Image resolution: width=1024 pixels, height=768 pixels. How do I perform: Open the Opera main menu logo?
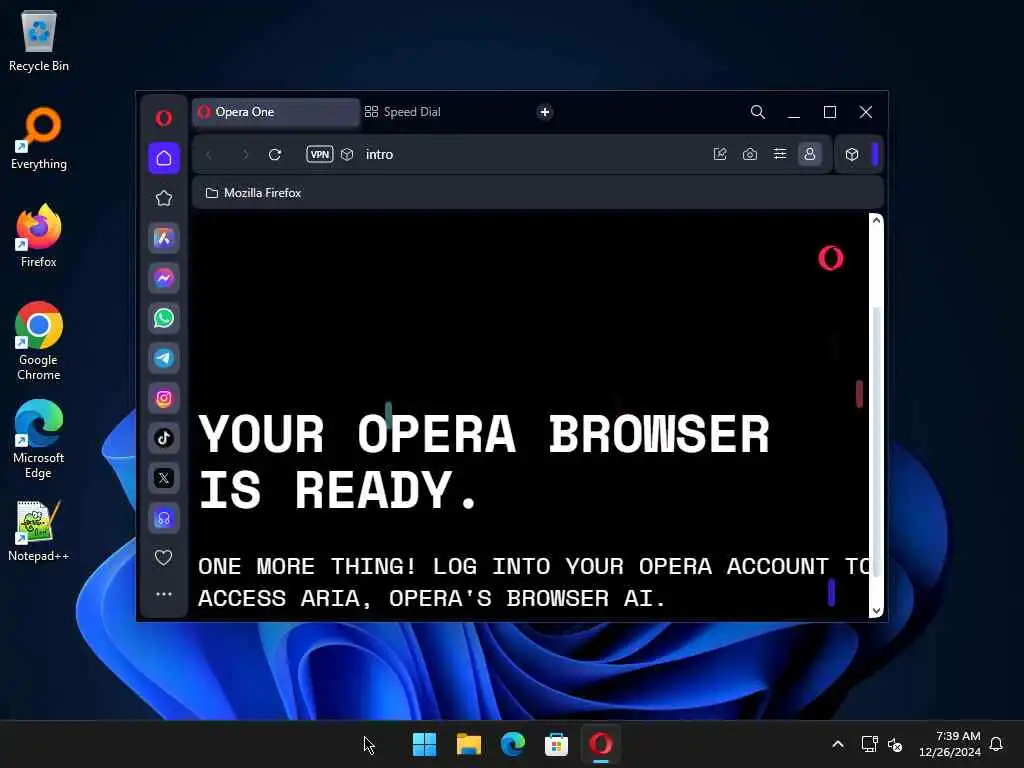[163, 118]
